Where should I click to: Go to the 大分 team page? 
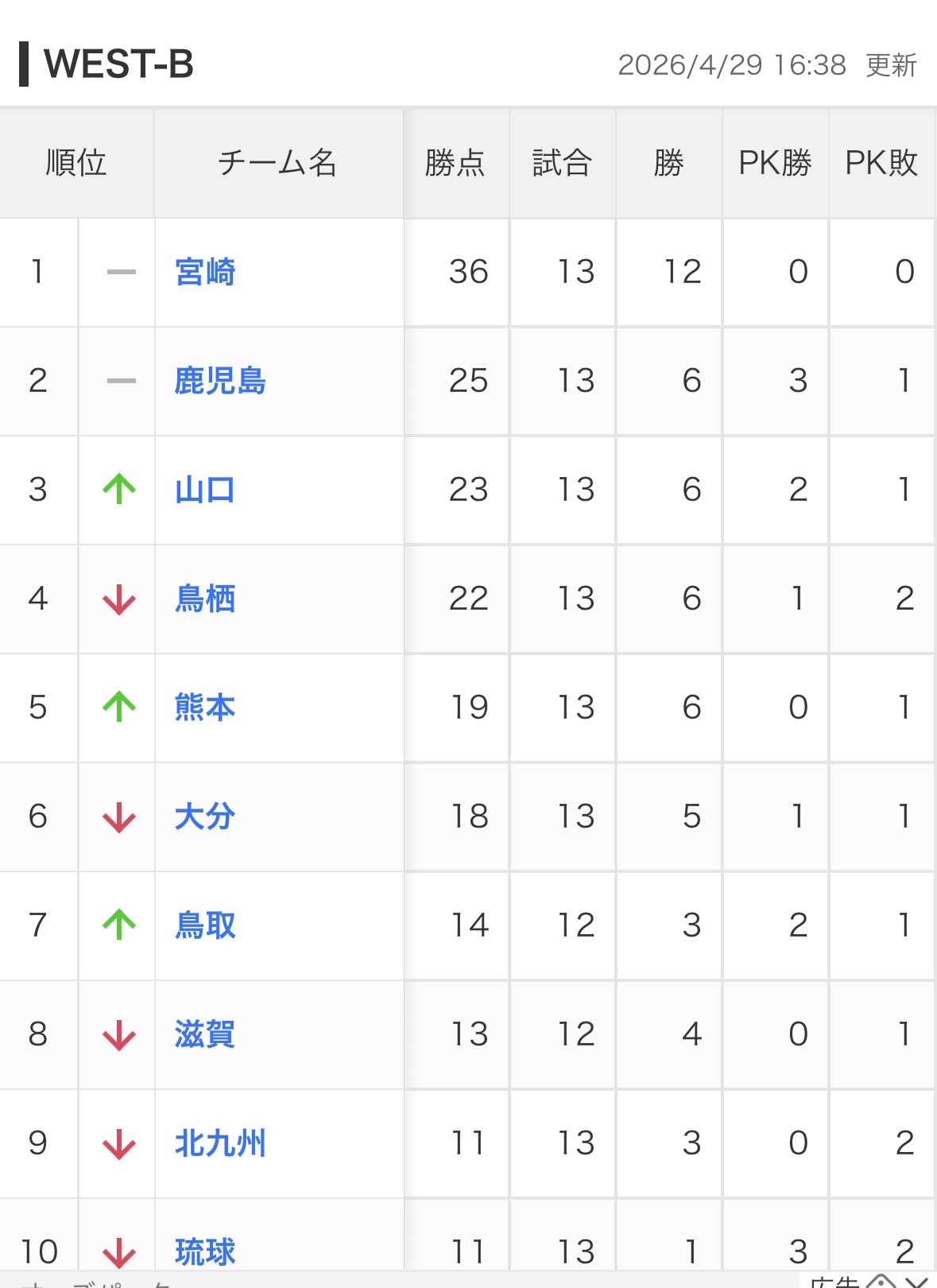(205, 817)
